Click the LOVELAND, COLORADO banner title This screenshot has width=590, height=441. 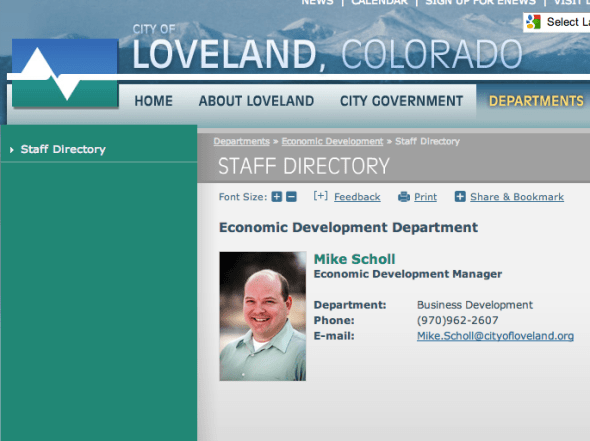[x=327, y=55]
